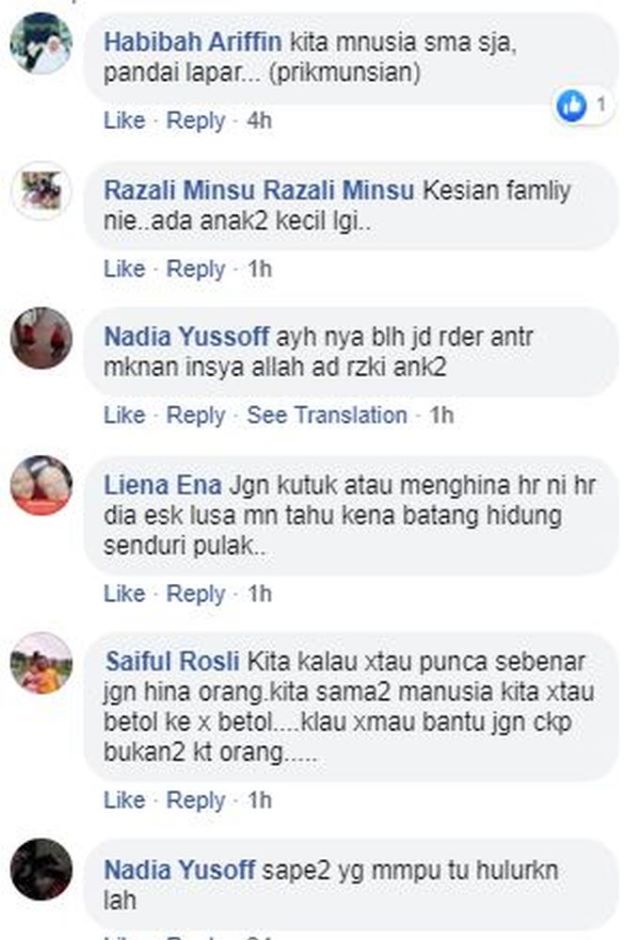The image size is (640, 940).
Task: Click the blue thumbs-up reaction icon
Action: coord(571,106)
